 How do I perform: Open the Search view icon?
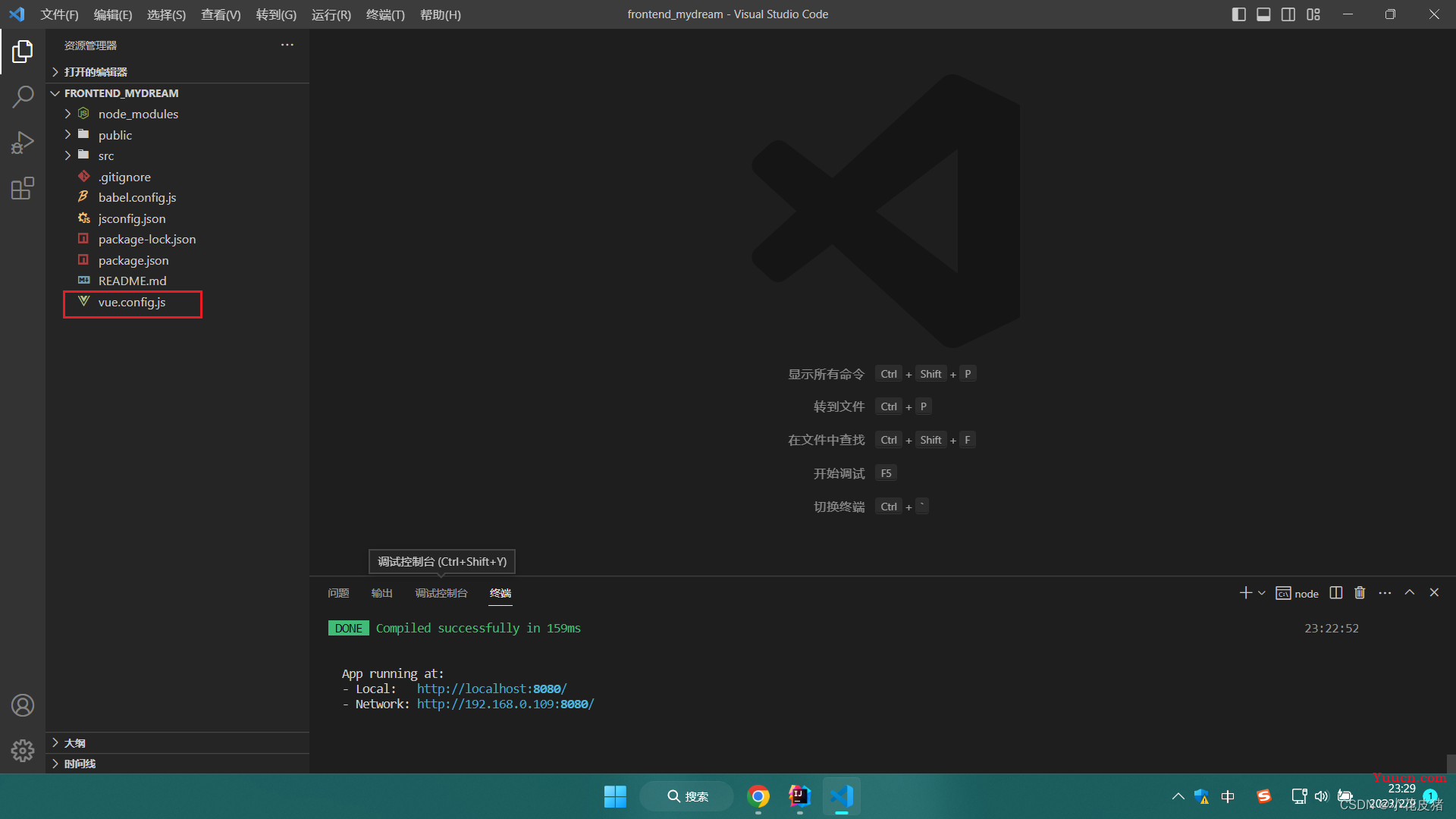23,96
